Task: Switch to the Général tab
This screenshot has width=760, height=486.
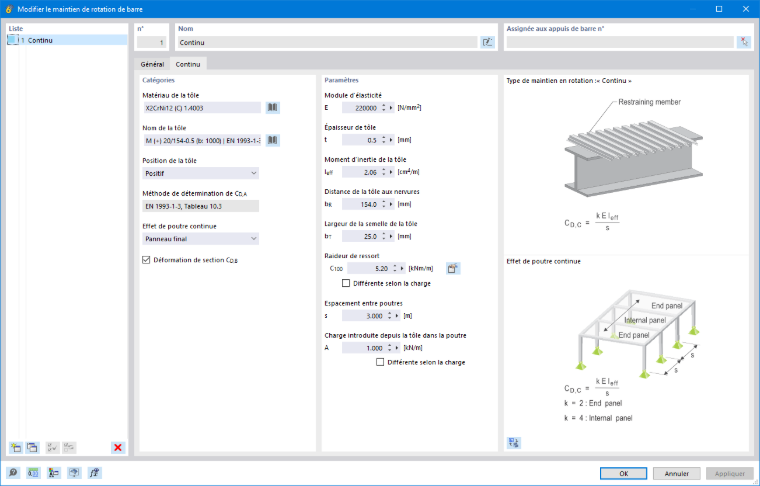Action: click(152, 64)
